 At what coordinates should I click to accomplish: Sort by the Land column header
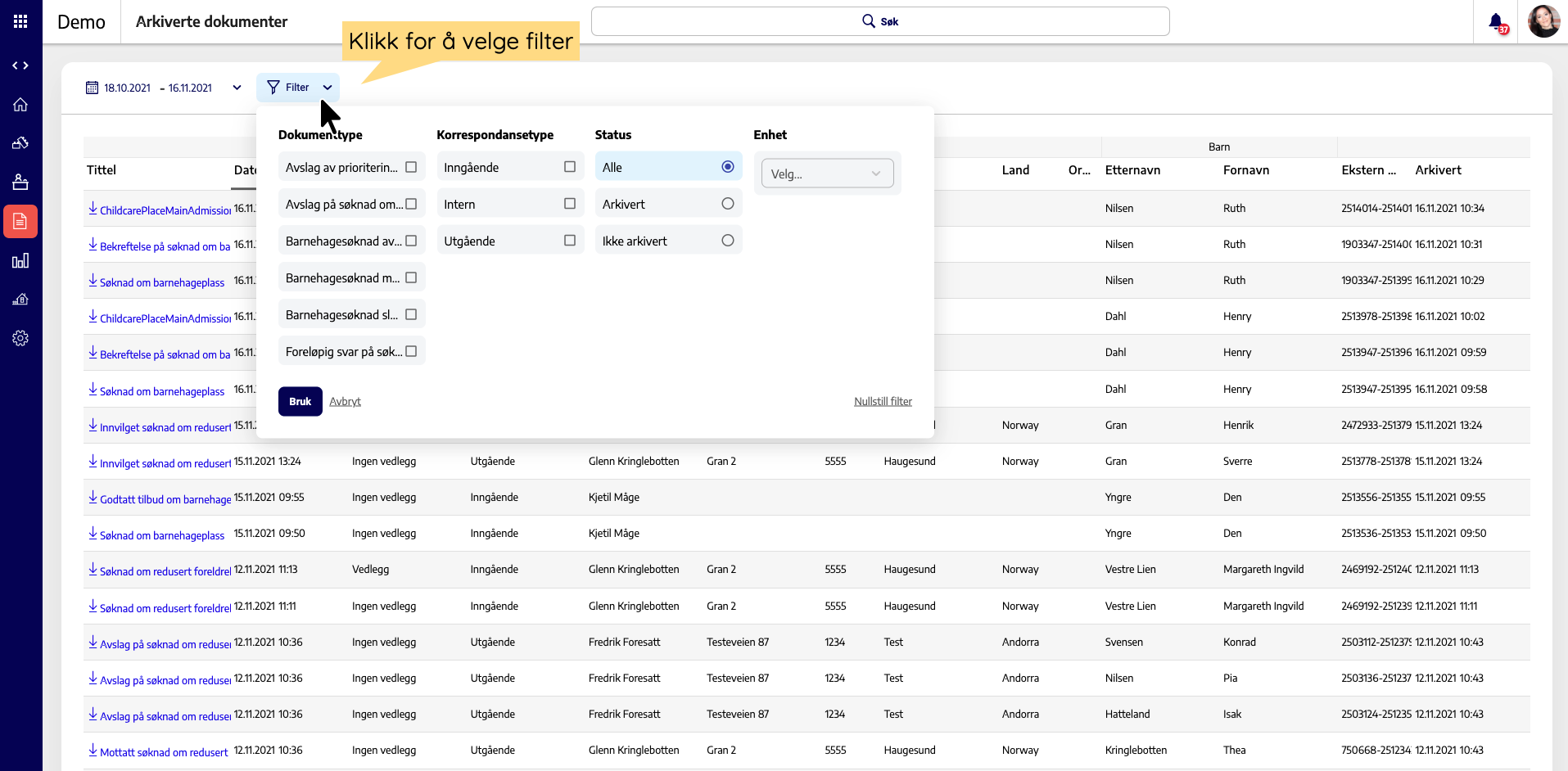pos(1015,170)
